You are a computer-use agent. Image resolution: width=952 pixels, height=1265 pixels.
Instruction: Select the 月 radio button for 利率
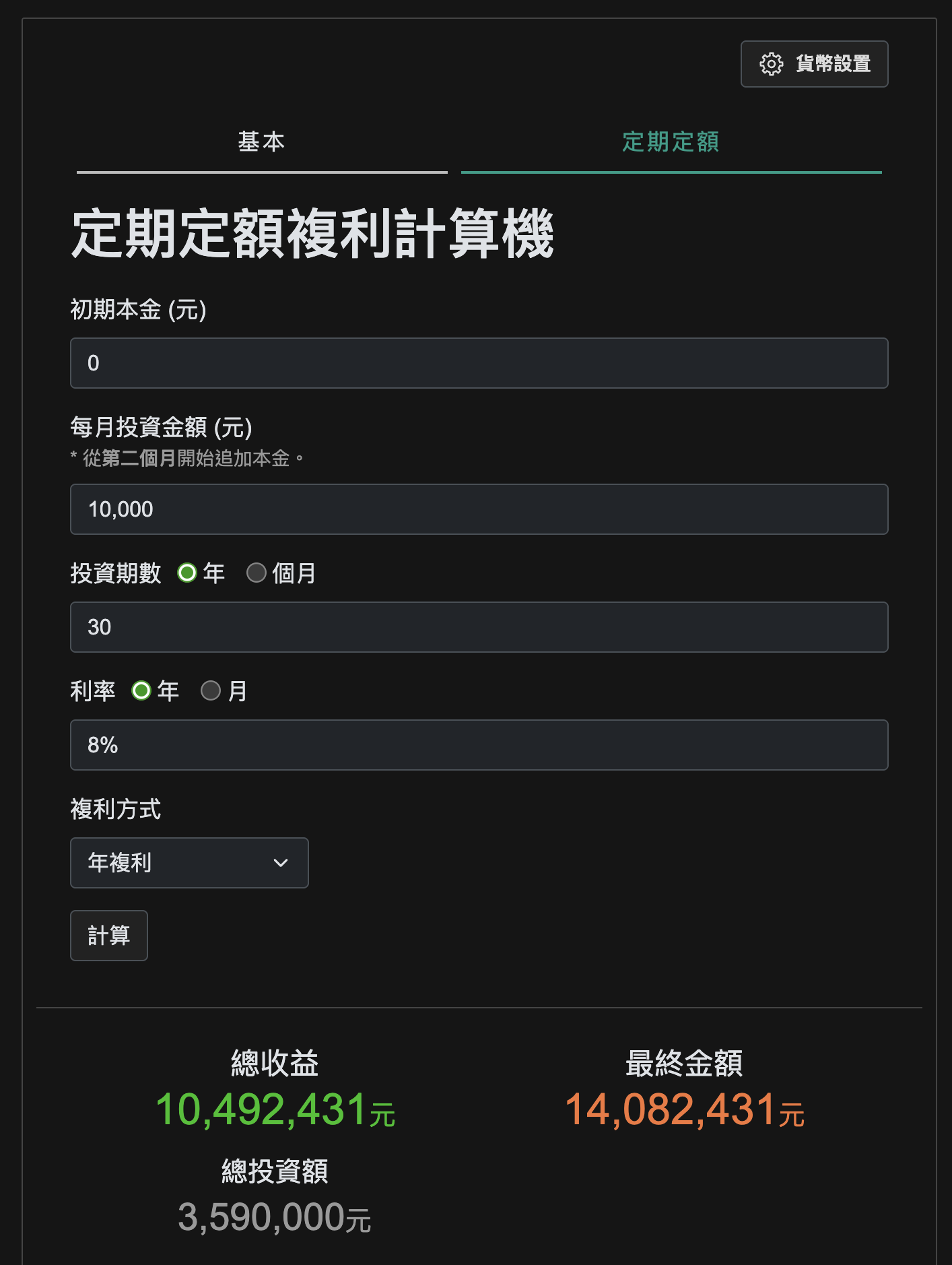click(x=211, y=690)
